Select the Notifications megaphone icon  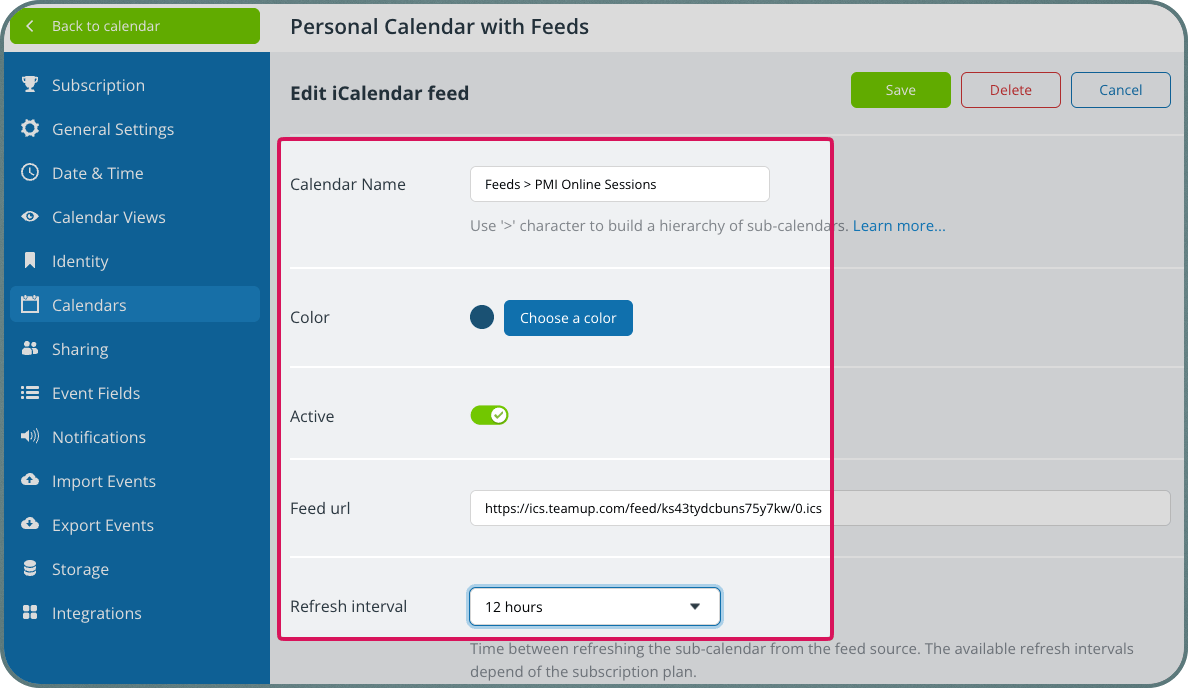coord(30,436)
